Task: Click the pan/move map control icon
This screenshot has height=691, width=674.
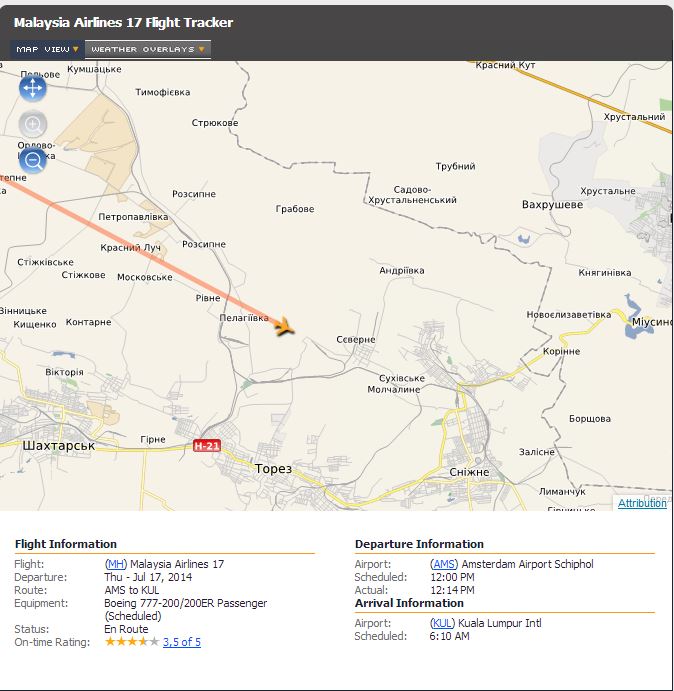Action: pos(32,88)
